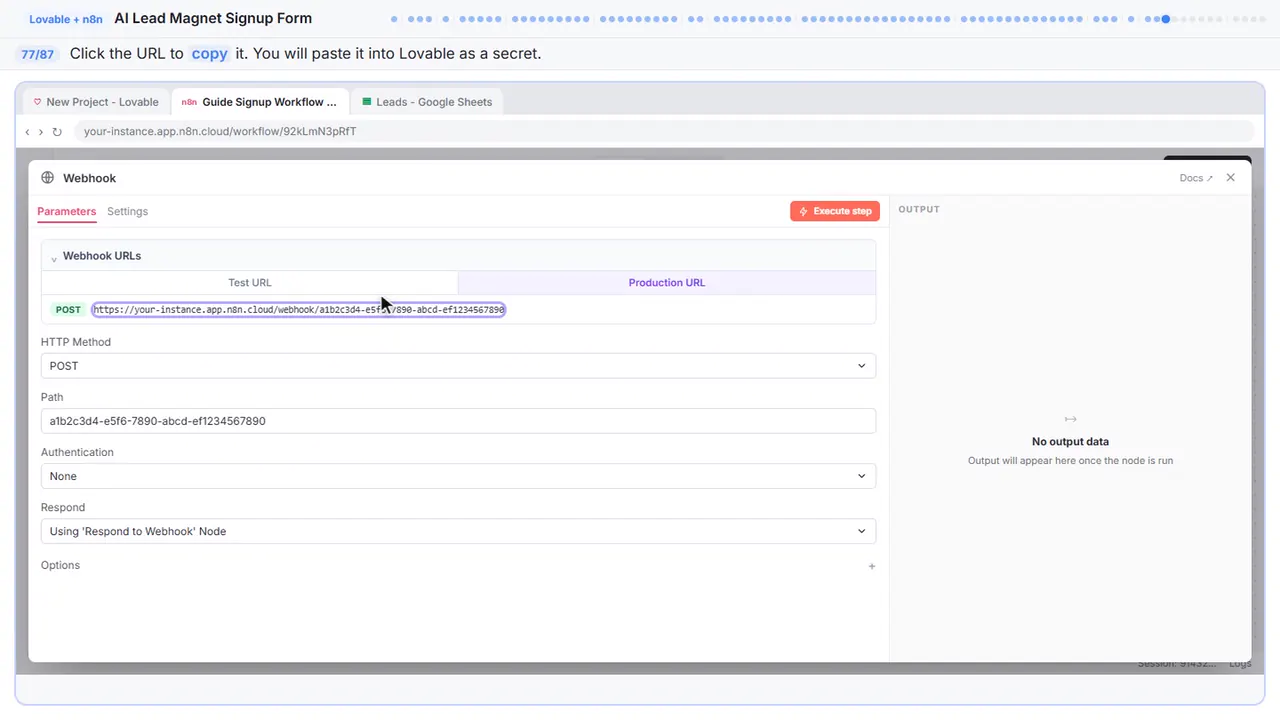Collapse the Webhook URLs section chevron

click(54, 257)
